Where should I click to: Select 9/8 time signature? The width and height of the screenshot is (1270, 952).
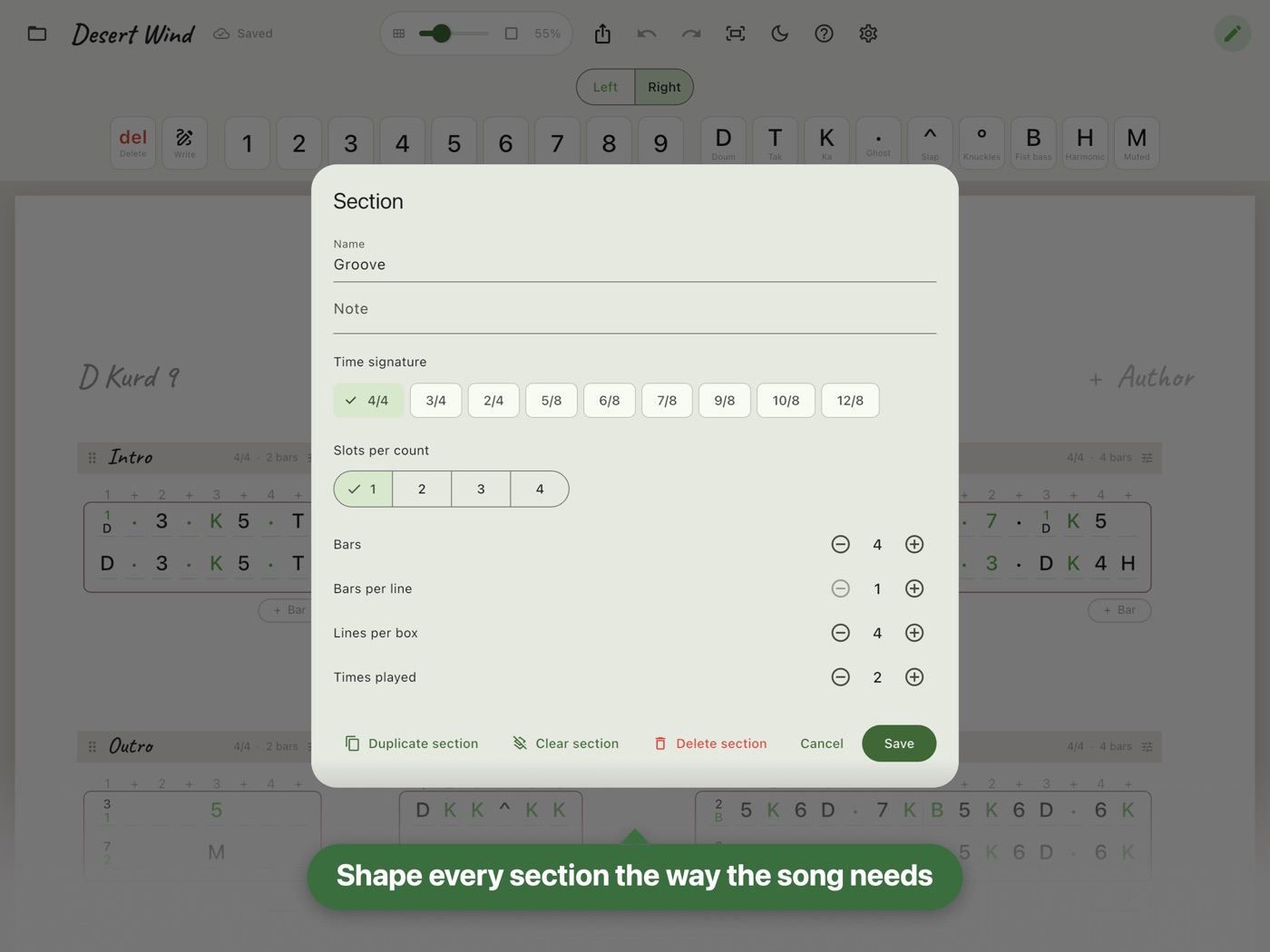tap(725, 401)
